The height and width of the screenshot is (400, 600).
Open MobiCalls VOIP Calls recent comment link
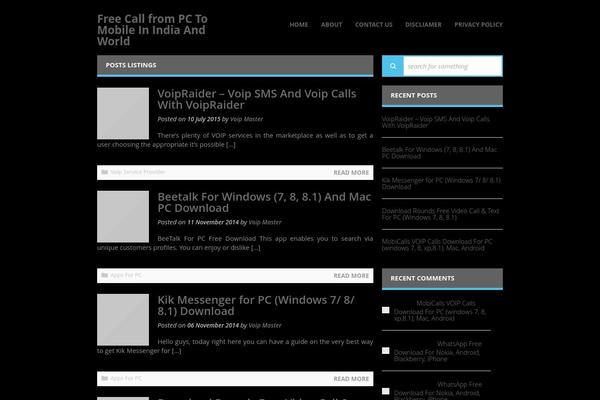click(440, 310)
